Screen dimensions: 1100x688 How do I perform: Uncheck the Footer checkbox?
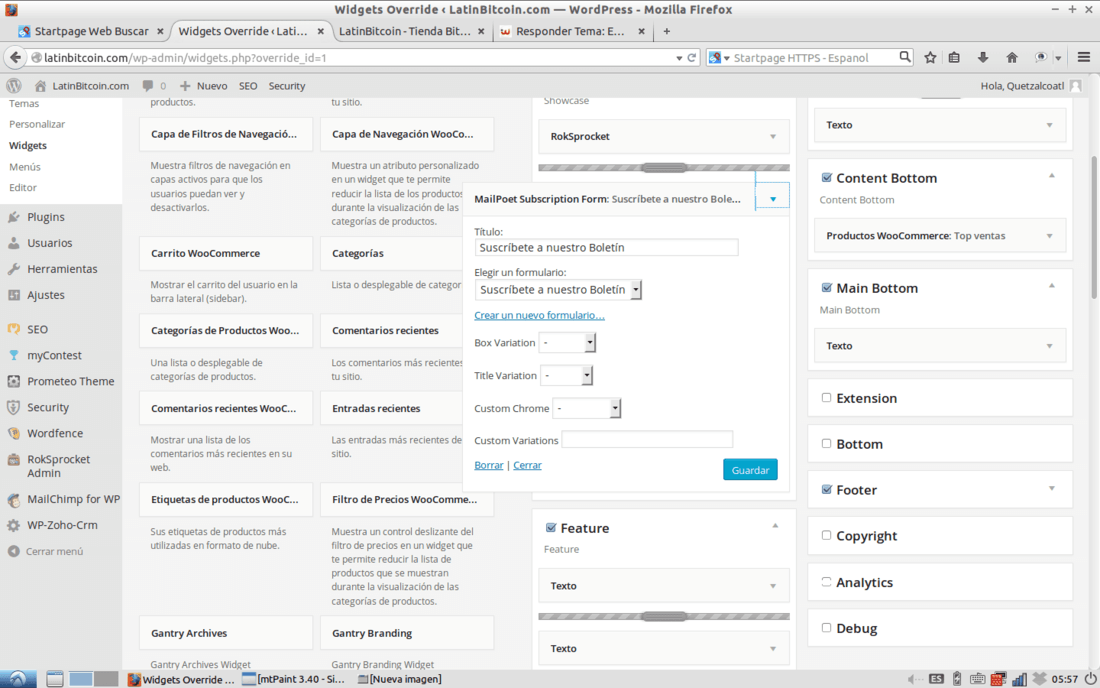(x=826, y=490)
